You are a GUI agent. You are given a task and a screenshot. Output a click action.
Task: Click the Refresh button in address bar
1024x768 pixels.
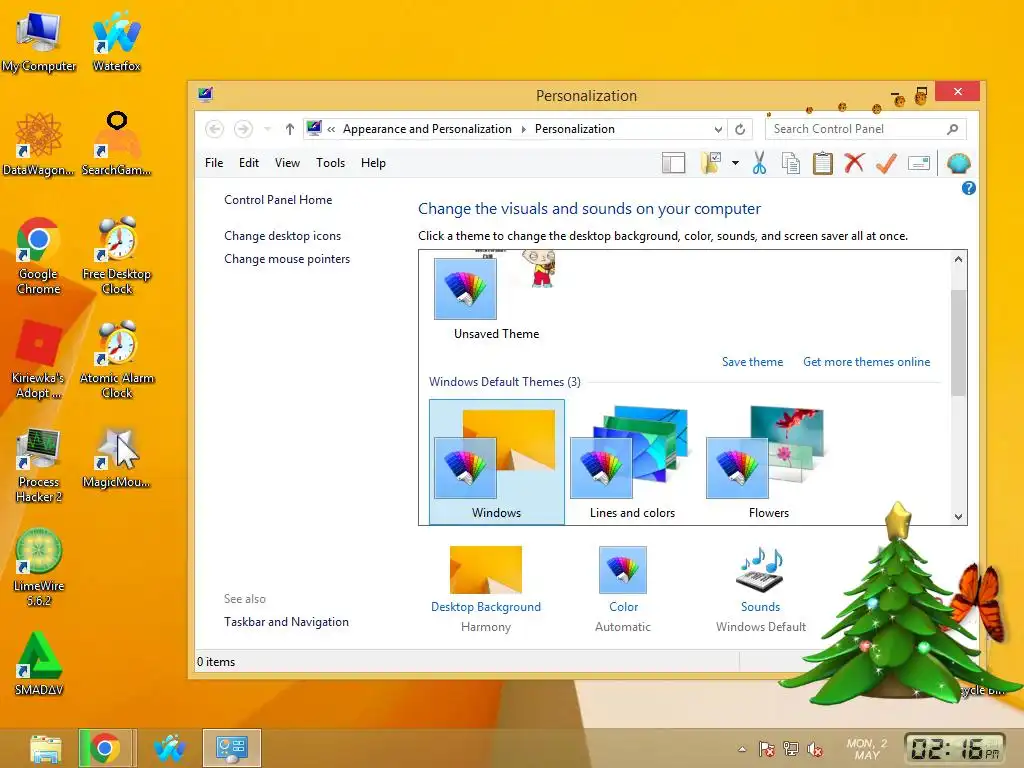[x=740, y=129]
